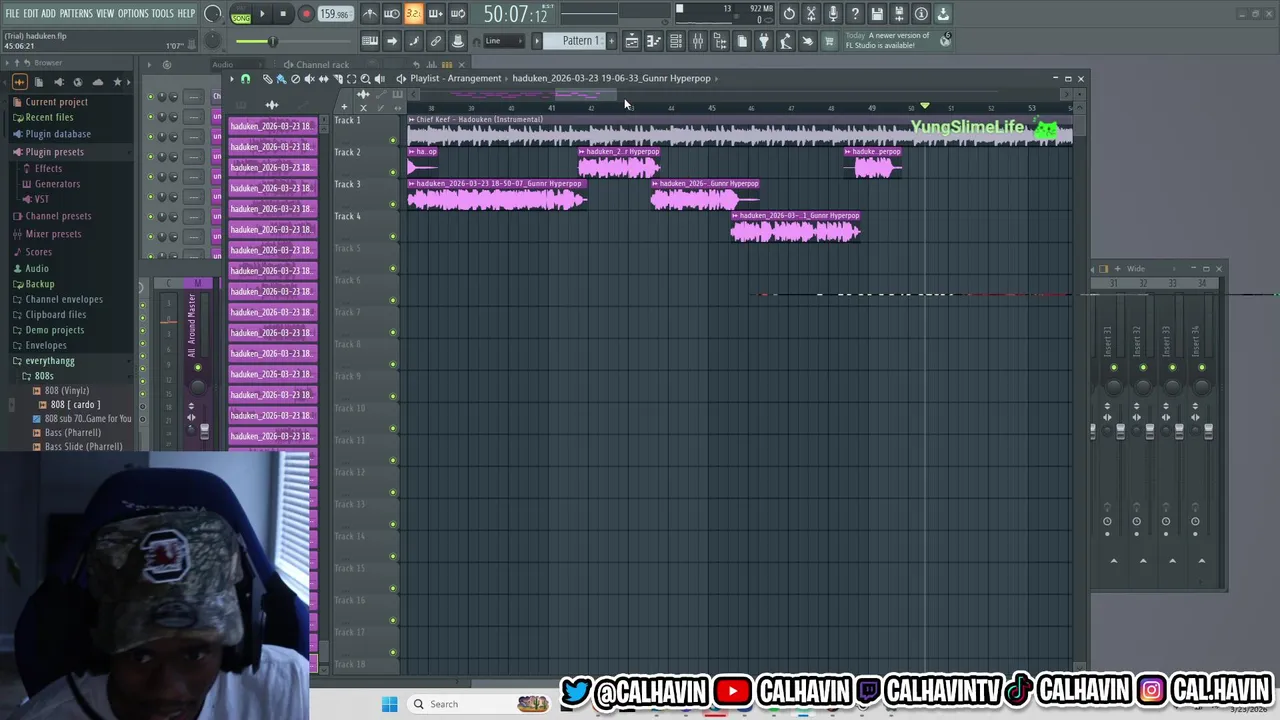
Task: Mute Track 7 via its green light
Action: (393, 332)
